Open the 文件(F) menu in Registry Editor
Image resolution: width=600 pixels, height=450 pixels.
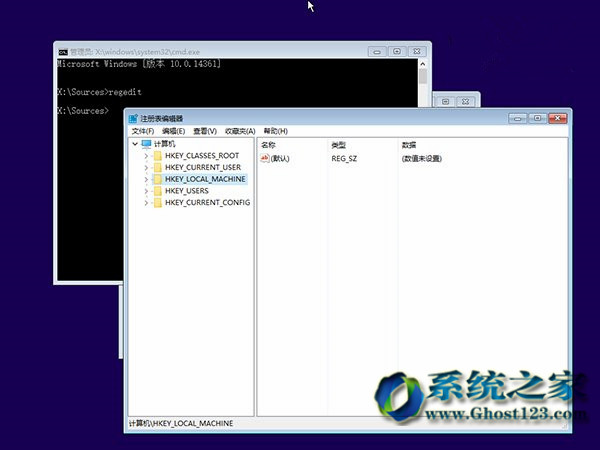[143, 131]
